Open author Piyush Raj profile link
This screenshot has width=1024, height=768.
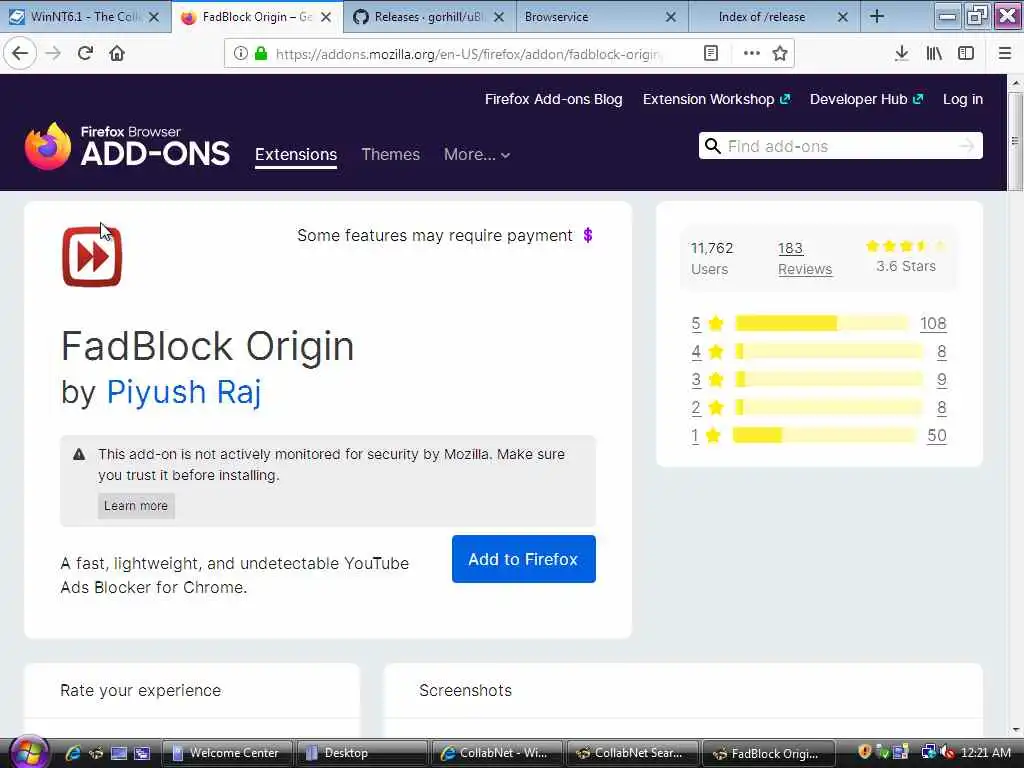click(x=184, y=392)
